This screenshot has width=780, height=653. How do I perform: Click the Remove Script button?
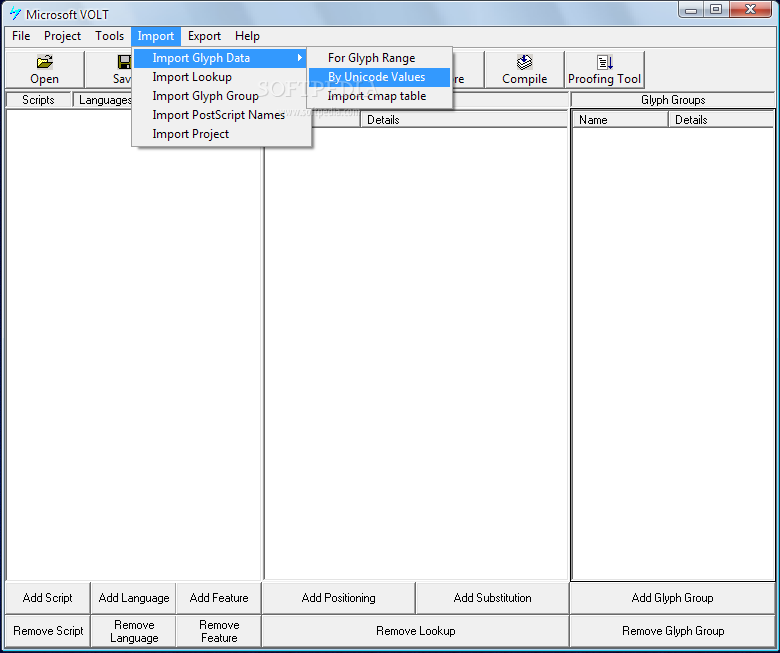click(x=48, y=631)
